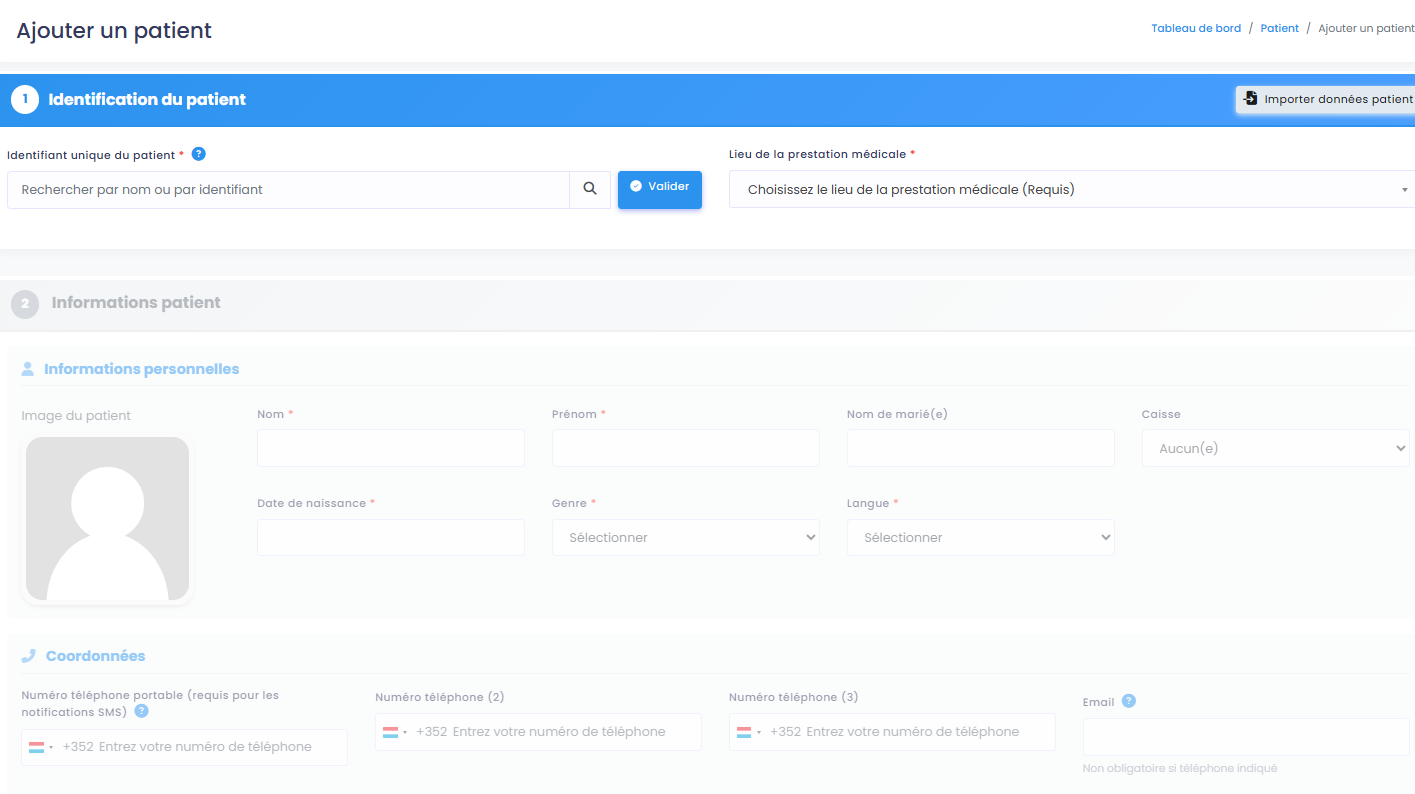This screenshot has width=1415, height=794.
Task: Click the step 2 circle badge
Action: tap(25, 303)
